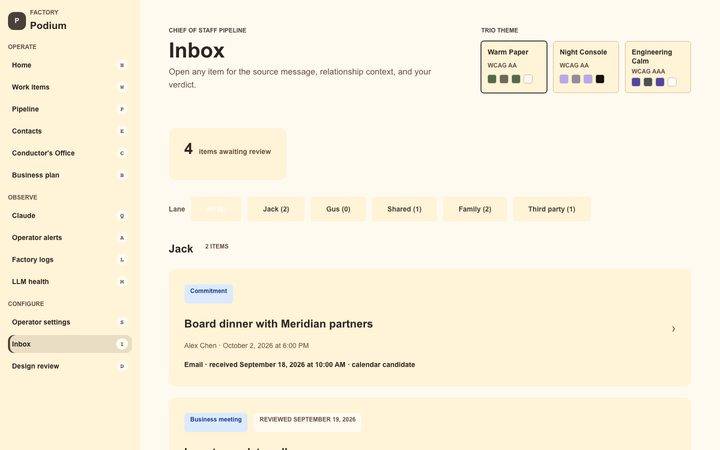The image size is (720, 450).
Task: Click the Podium 'P' logo icon
Action: pyautogui.click(x=17, y=21)
